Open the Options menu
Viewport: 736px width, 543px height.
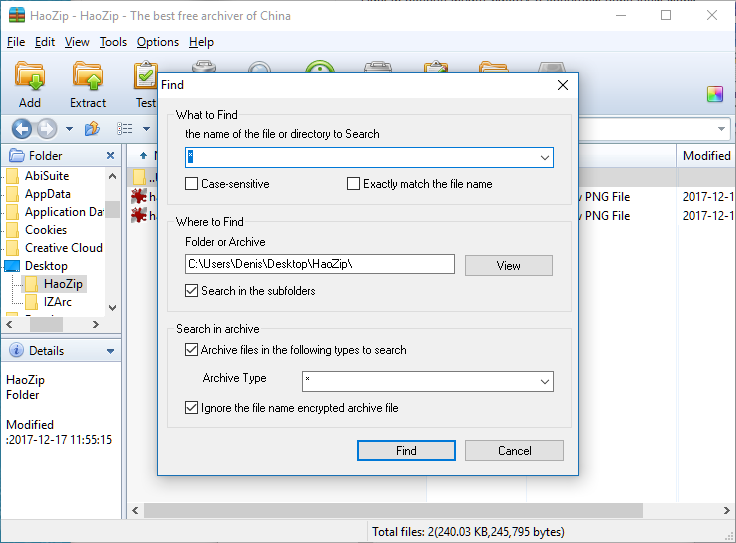(x=158, y=42)
